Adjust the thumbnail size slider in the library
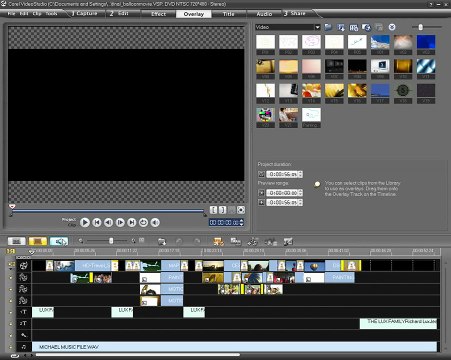 (x=421, y=27)
